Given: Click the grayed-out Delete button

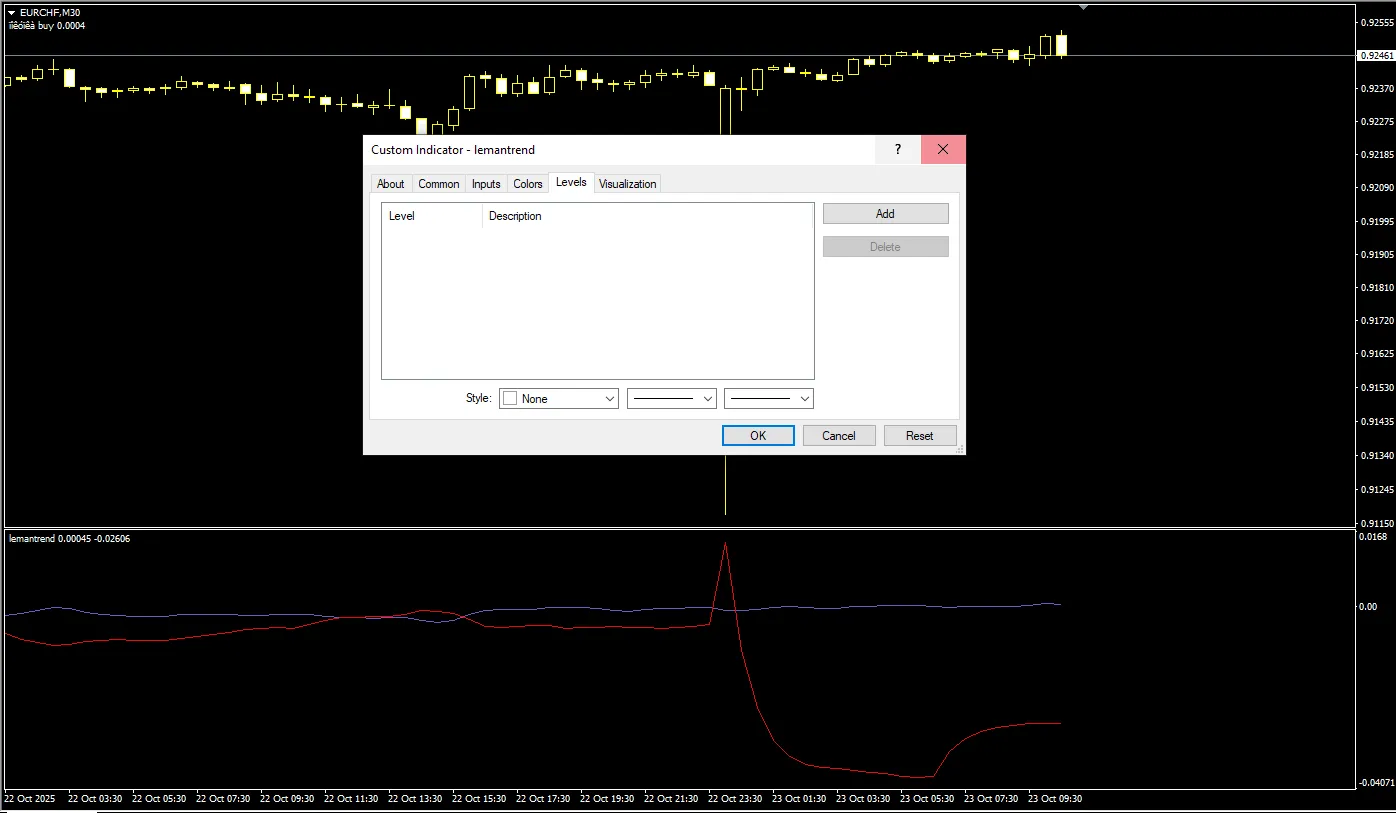Looking at the screenshot, I should (885, 247).
